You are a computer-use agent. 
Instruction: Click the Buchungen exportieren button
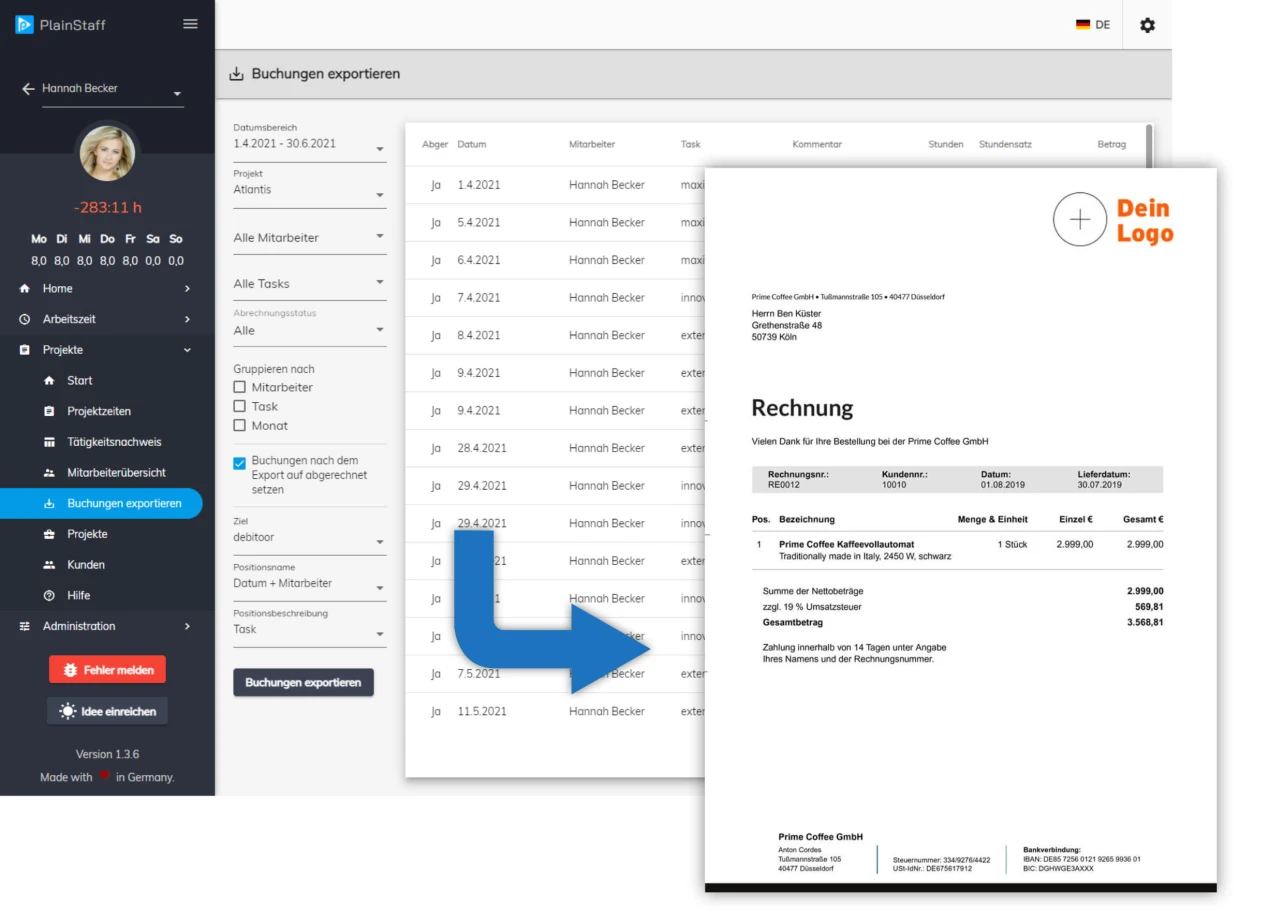click(303, 683)
